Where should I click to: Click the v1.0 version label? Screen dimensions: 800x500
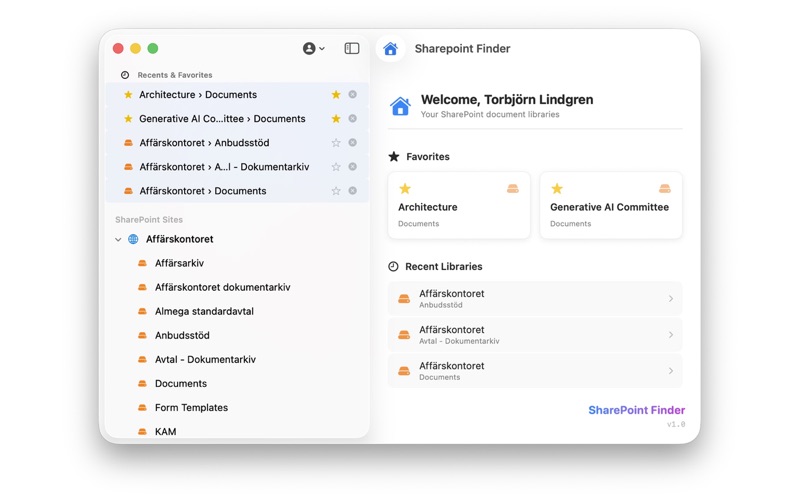pyautogui.click(x=676, y=424)
